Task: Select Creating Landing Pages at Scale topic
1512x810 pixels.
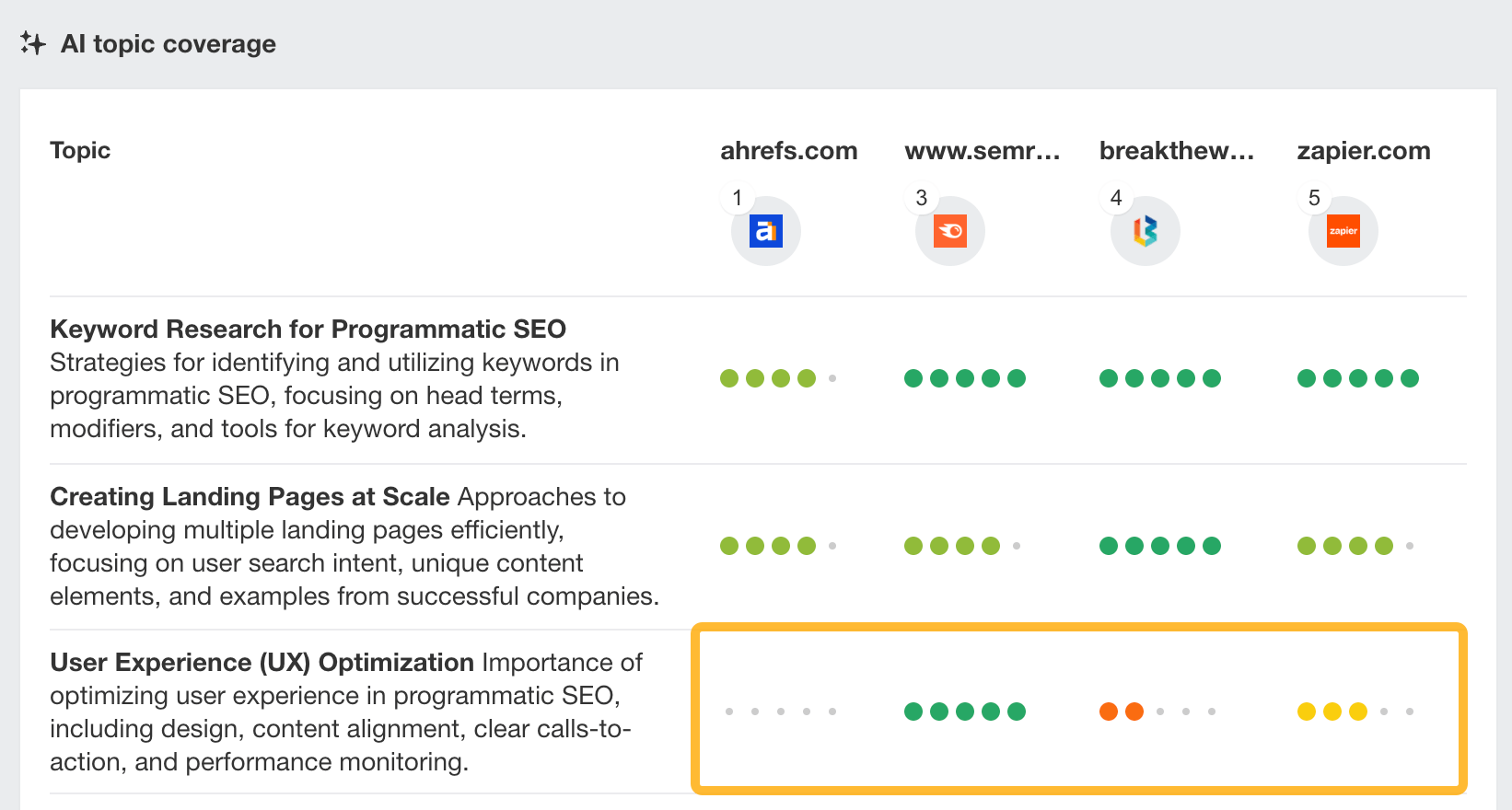Action: coord(250,497)
